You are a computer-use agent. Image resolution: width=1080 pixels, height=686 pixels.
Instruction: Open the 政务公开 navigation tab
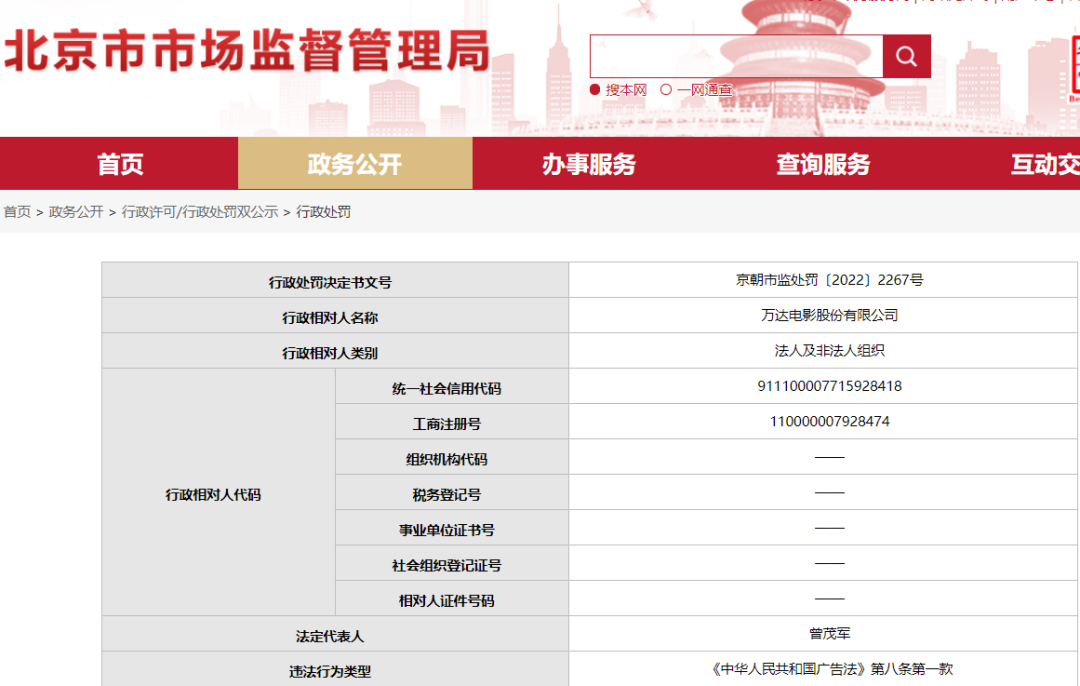(x=355, y=163)
